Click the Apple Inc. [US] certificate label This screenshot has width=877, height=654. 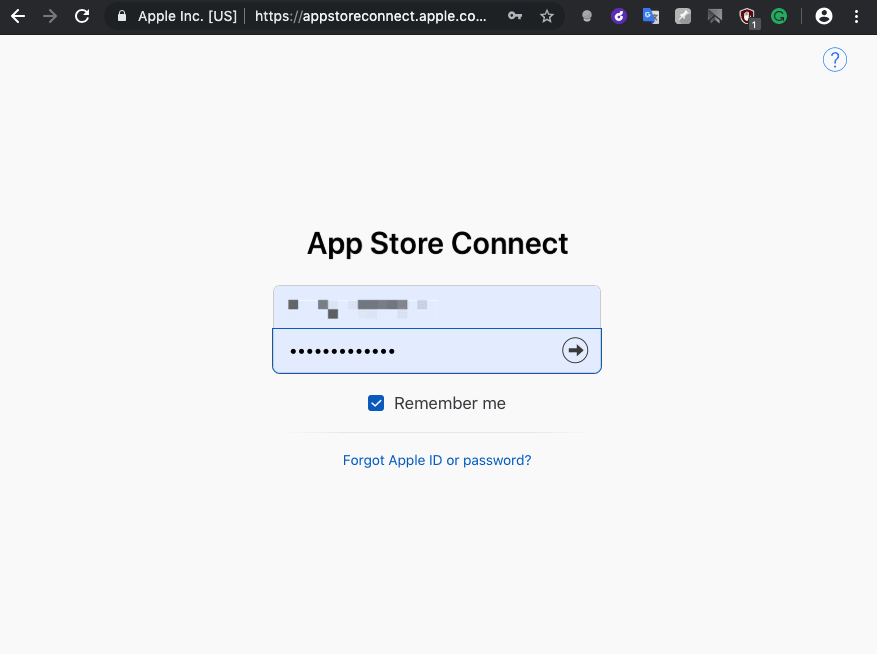coord(187,16)
